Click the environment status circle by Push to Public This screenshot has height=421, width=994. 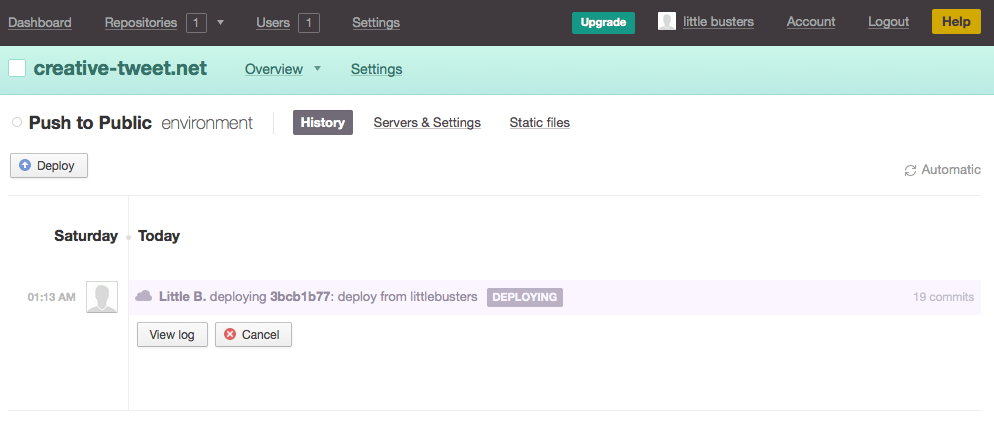17,122
